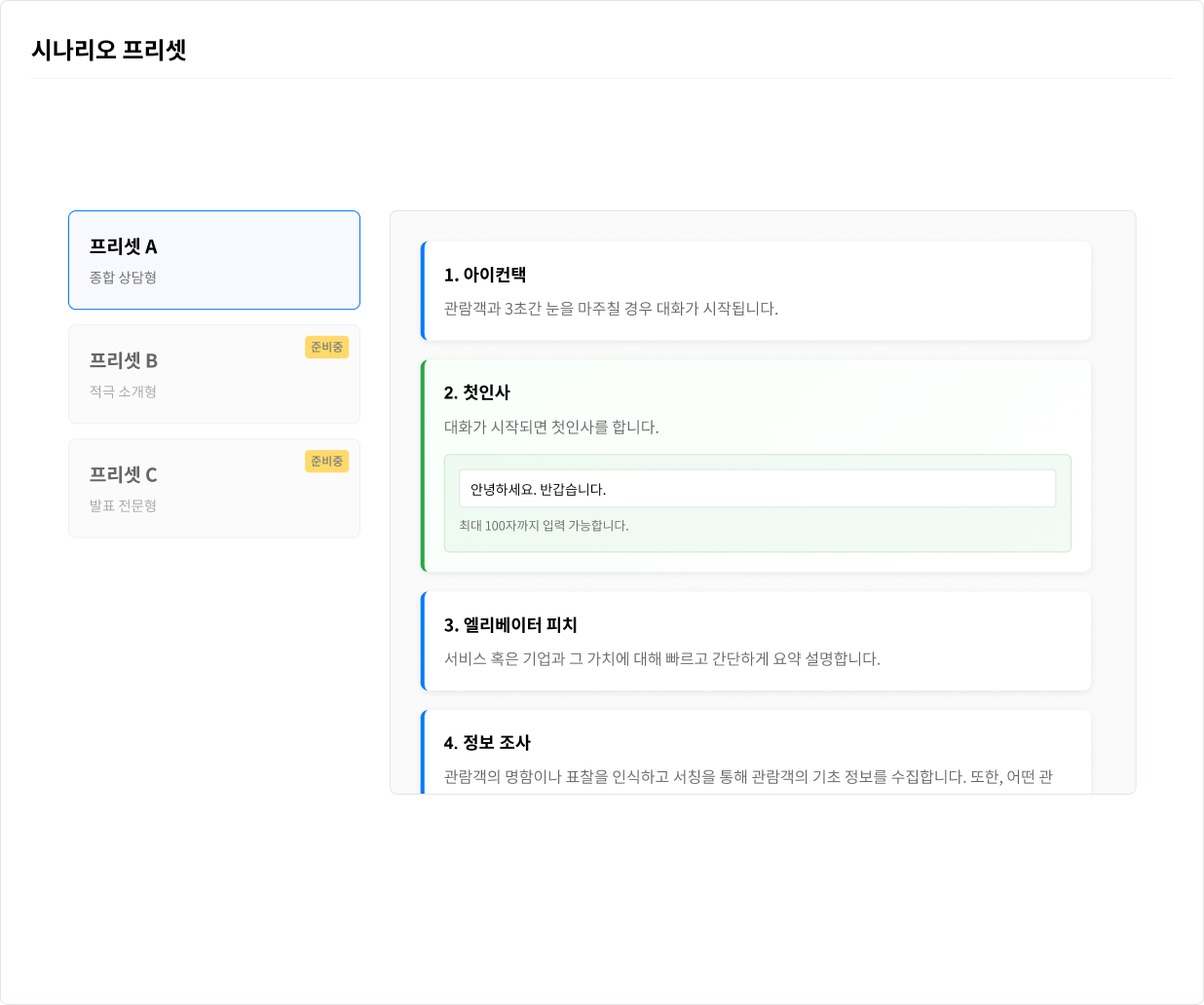1204x1005 pixels.
Task: Click the 적극 소개형 subtitle
Action: (123, 391)
